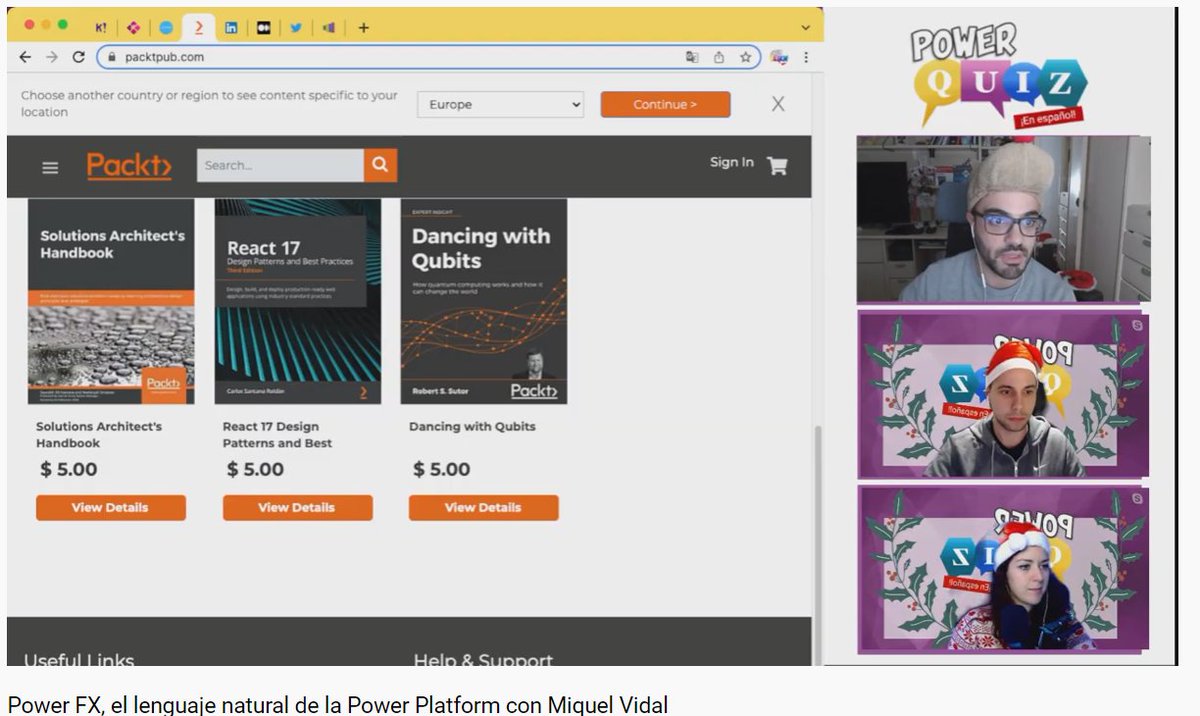Screen dimensions: 1200x716
Task: Open Dancing with Qubits book cover
Action: (x=484, y=301)
